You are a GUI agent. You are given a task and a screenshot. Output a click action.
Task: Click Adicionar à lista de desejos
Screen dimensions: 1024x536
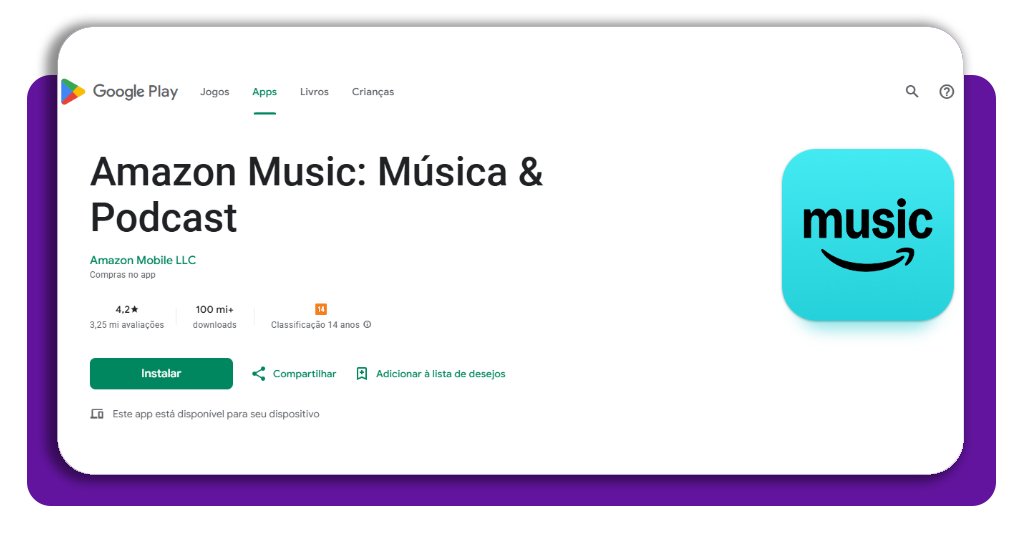click(441, 373)
